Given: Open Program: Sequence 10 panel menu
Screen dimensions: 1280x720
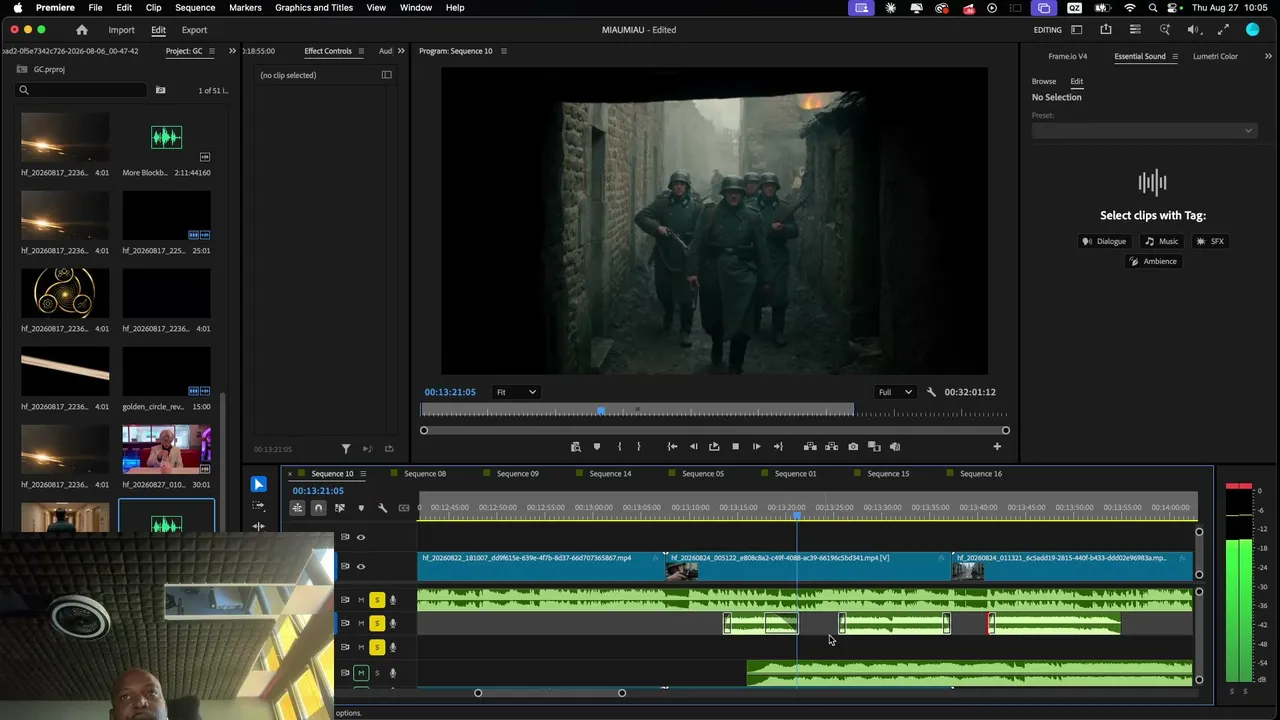Looking at the screenshot, I should (504, 51).
